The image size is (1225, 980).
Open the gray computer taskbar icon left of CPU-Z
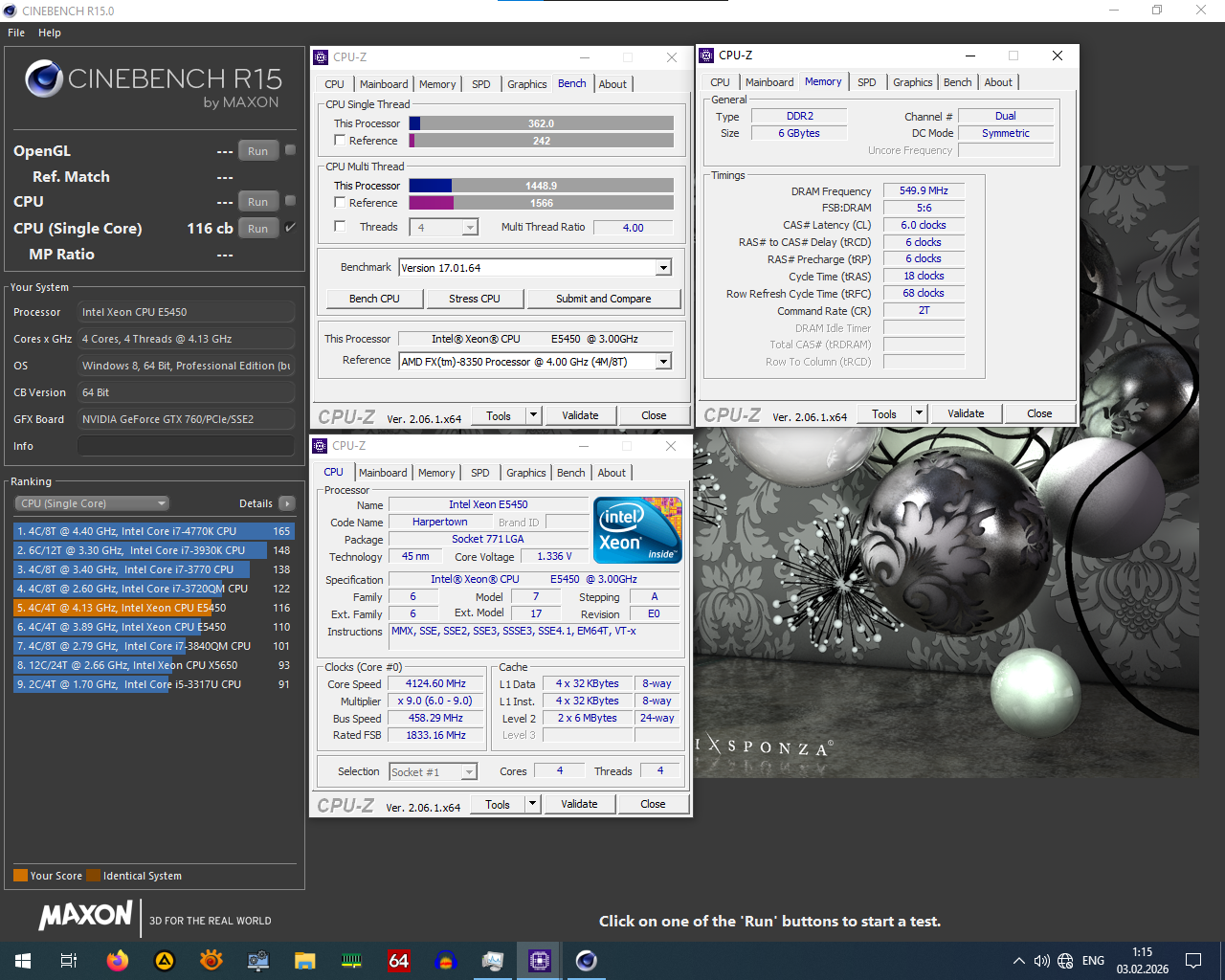click(493, 961)
